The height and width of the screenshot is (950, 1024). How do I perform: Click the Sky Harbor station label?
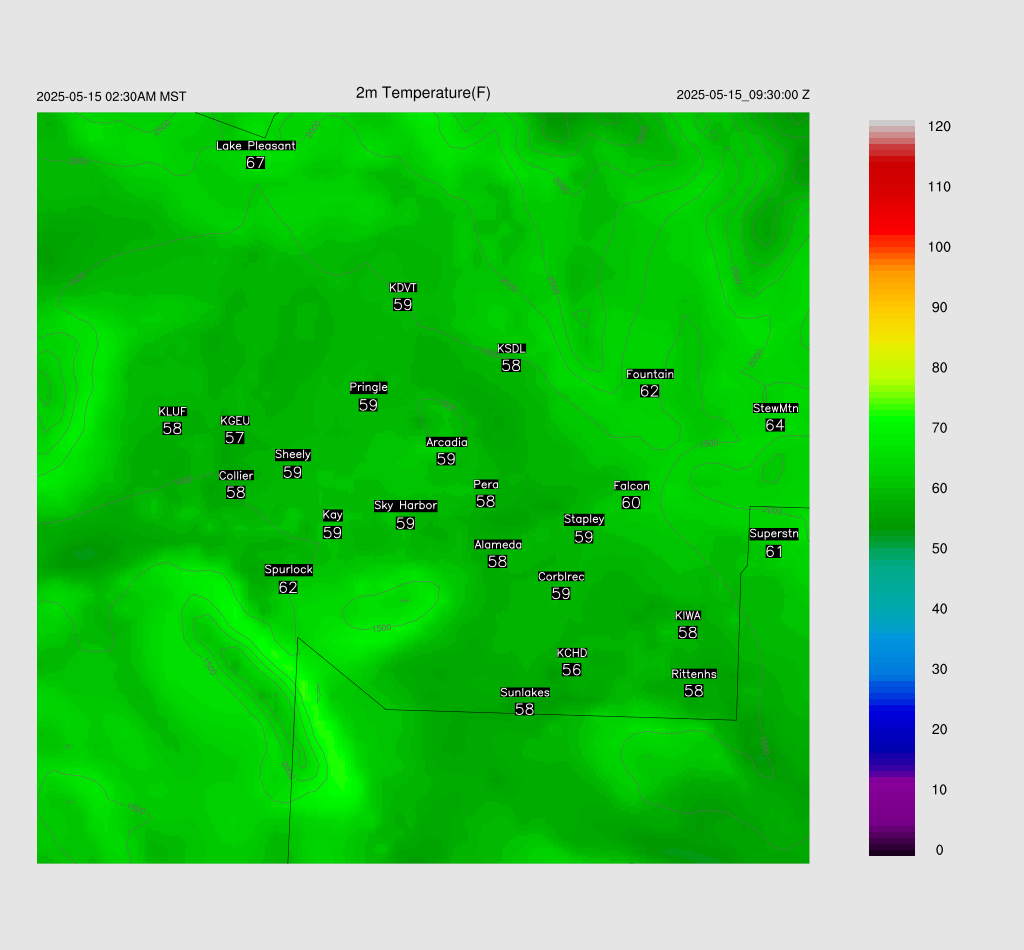[406, 505]
